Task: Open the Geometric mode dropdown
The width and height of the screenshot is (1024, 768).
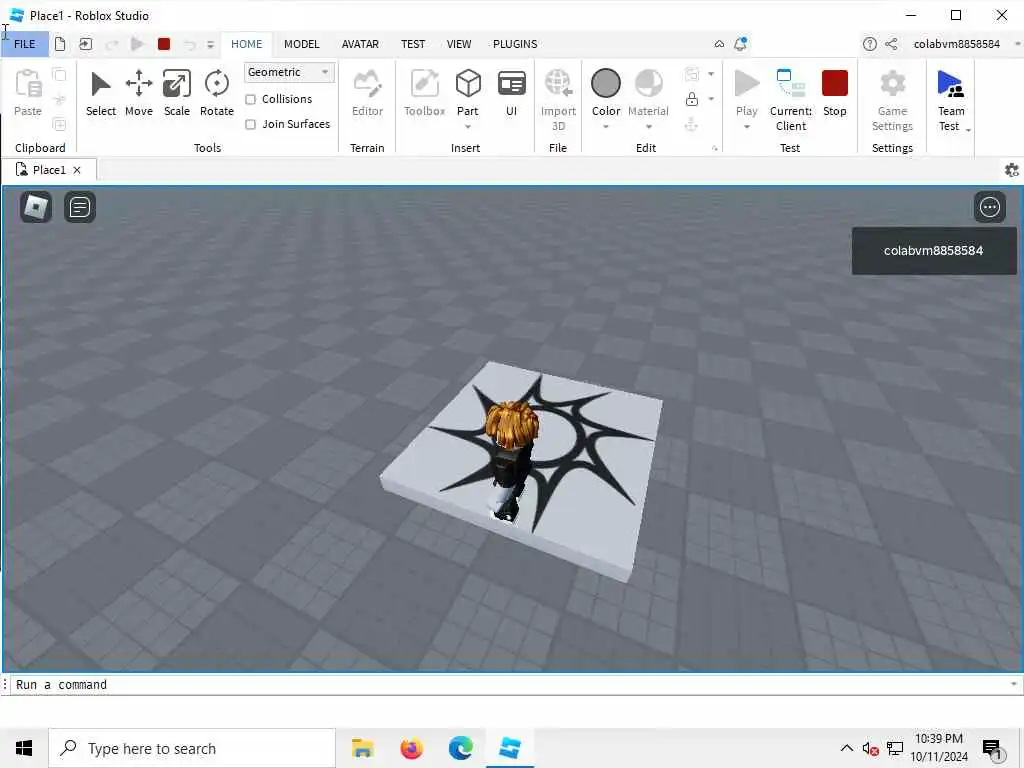Action: (289, 72)
